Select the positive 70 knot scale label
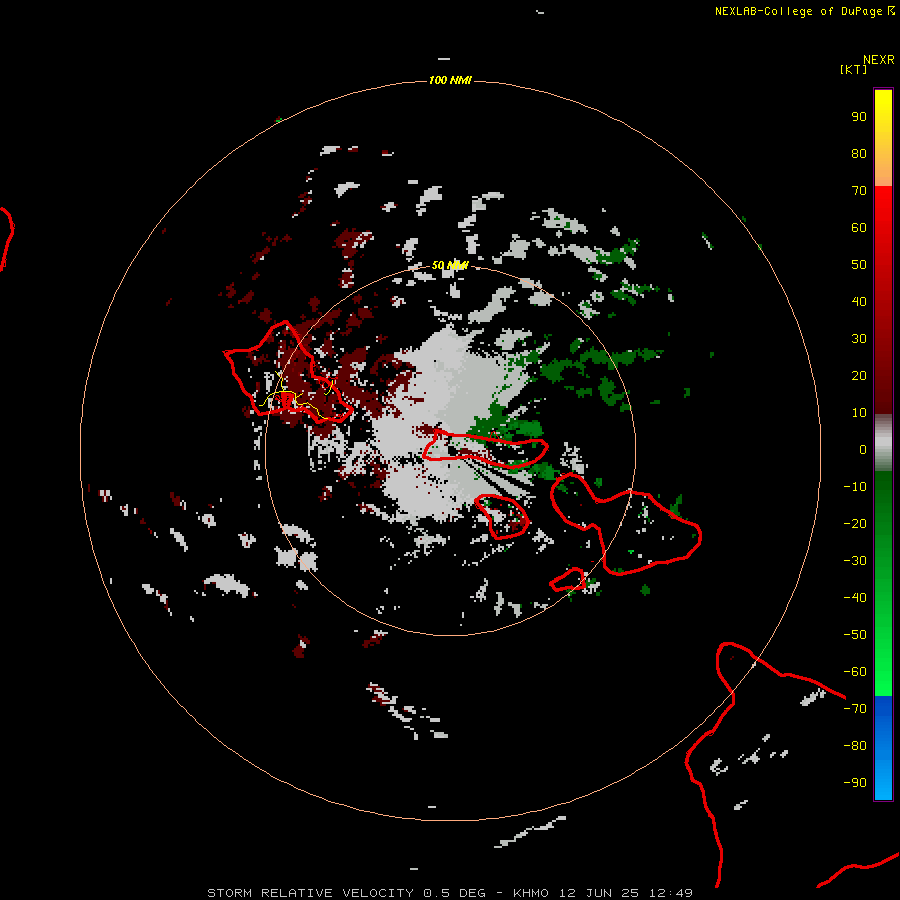Image resolution: width=900 pixels, height=900 pixels. coord(859,191)
